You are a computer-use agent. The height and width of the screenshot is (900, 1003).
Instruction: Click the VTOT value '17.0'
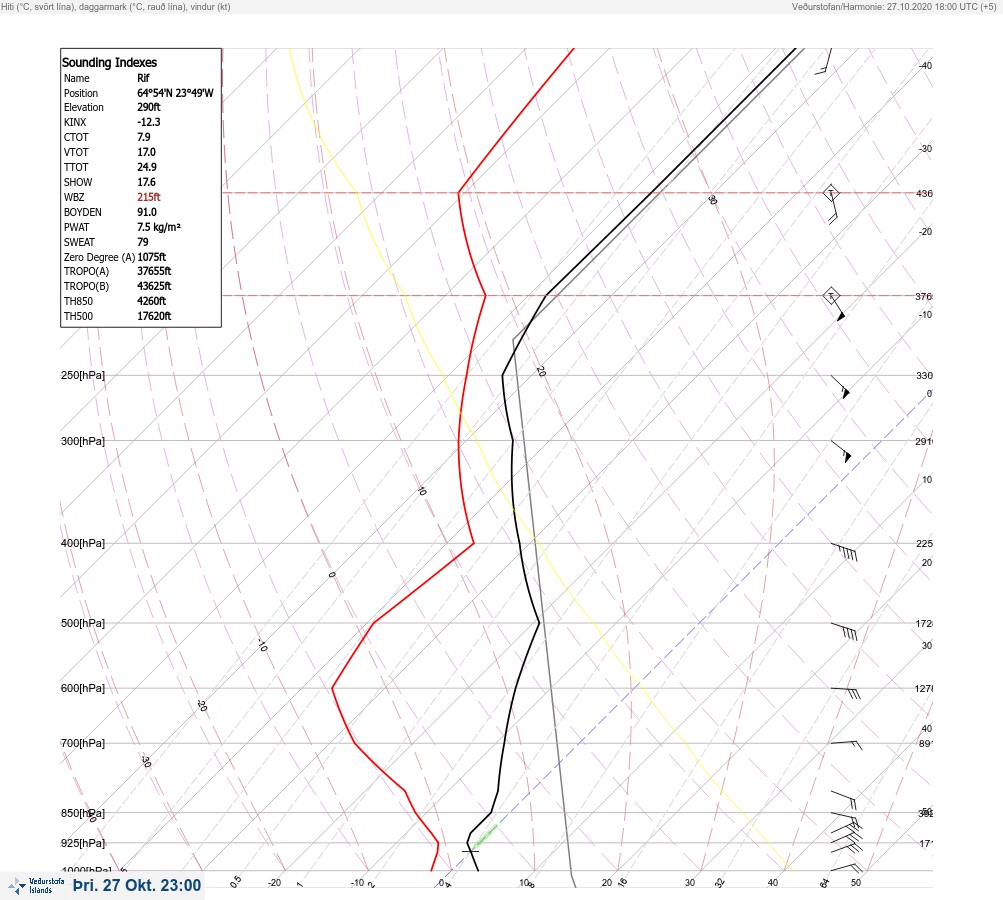click(146, 152)
